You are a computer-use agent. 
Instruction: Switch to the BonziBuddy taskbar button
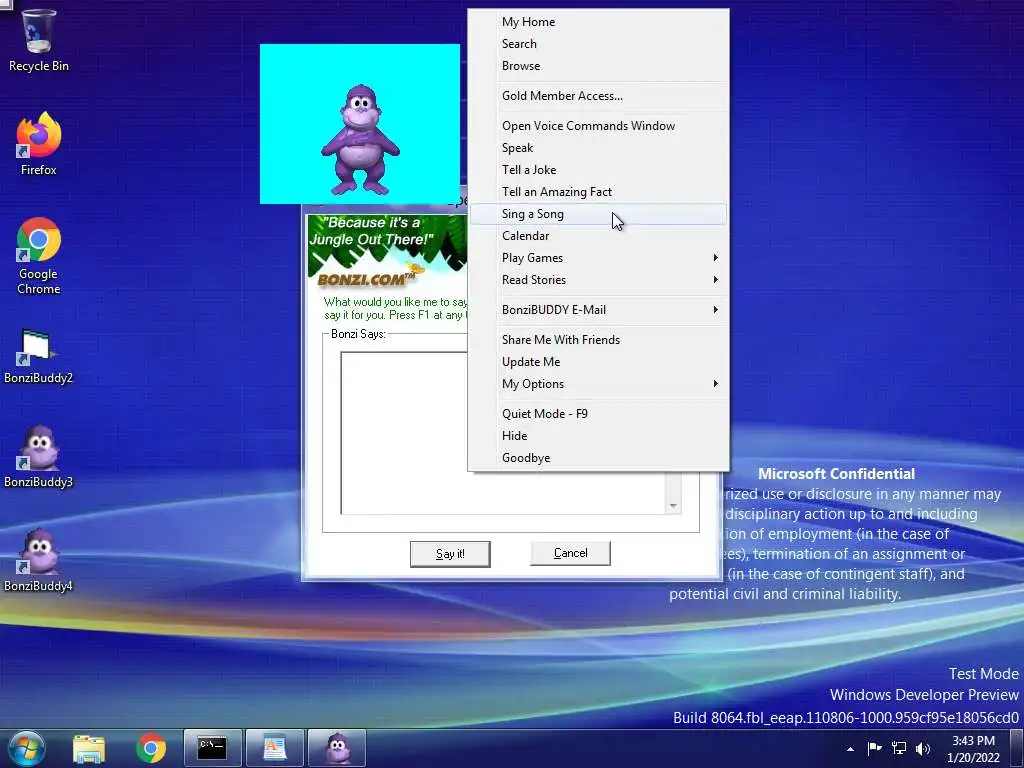tap(336, 748)
